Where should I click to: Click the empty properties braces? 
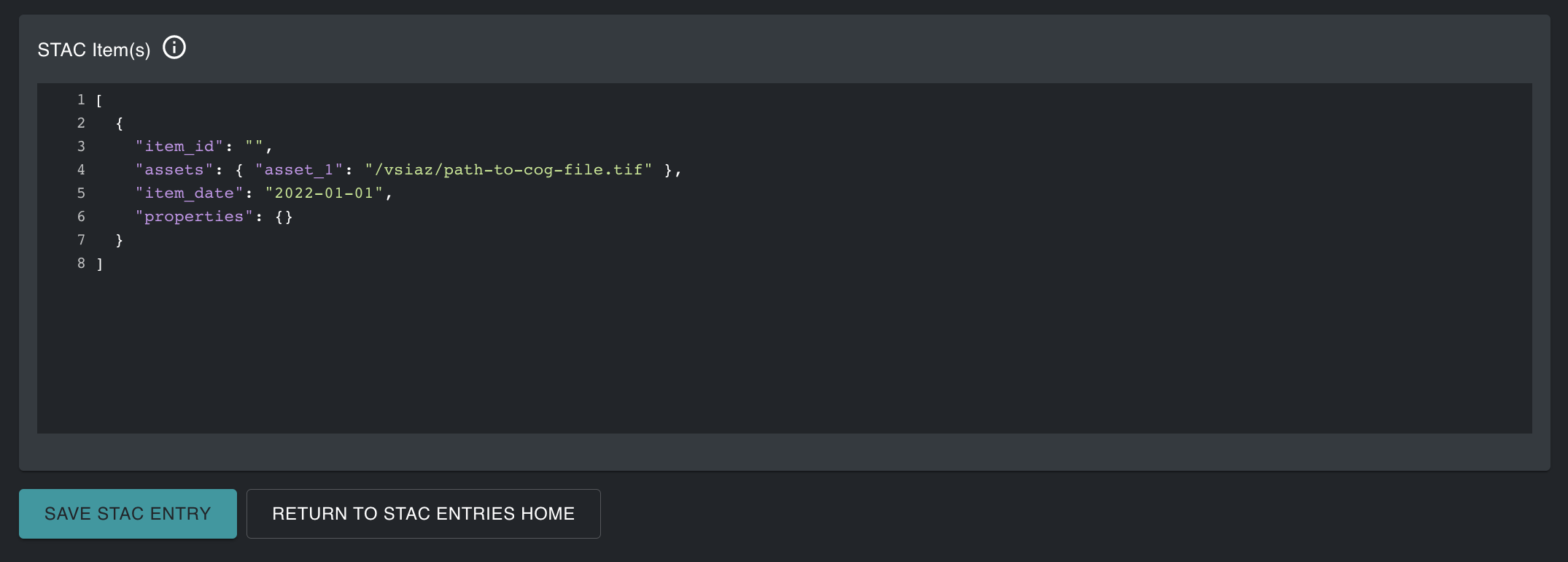[284, 217]
